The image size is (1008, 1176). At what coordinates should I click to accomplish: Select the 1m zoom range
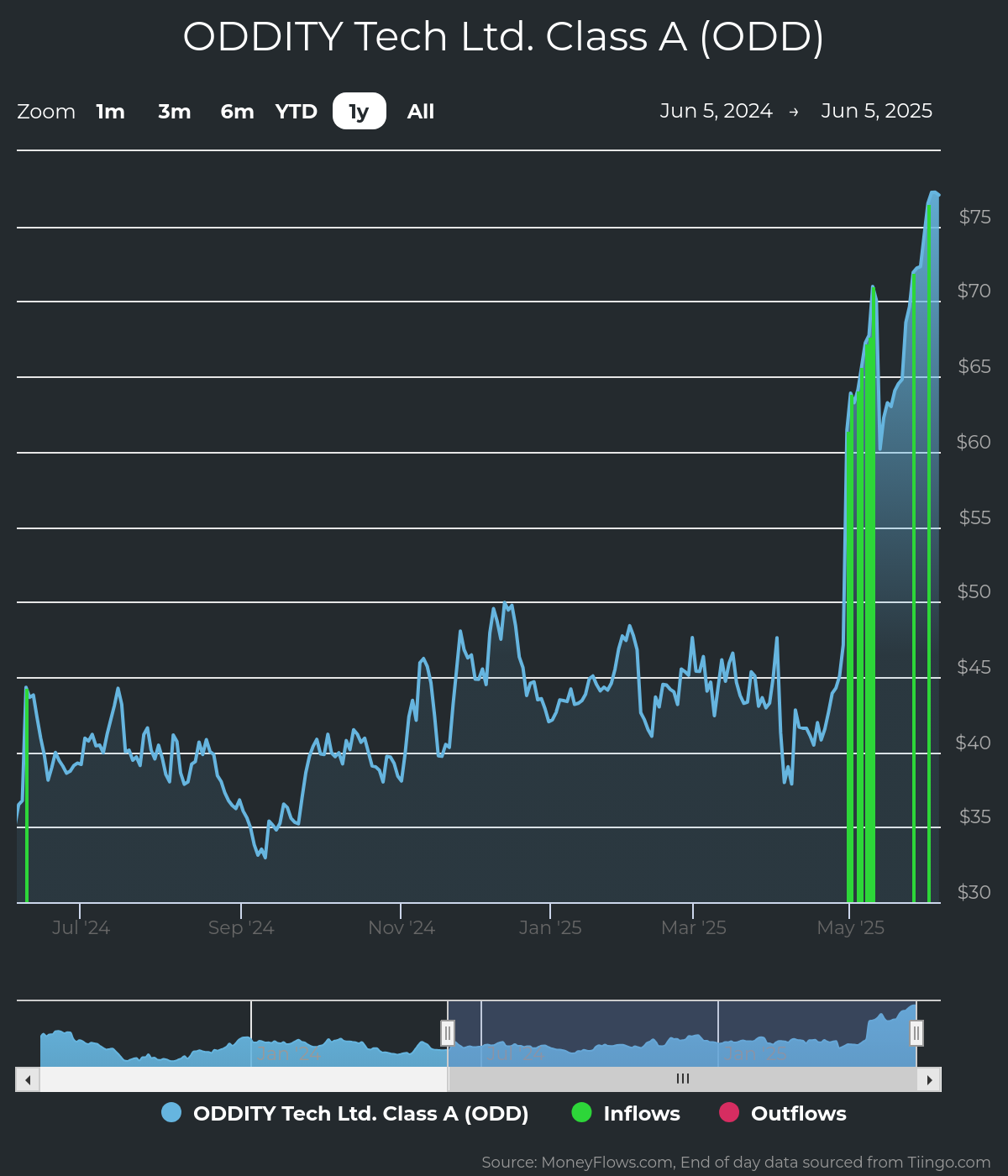(x=110, y=112)
